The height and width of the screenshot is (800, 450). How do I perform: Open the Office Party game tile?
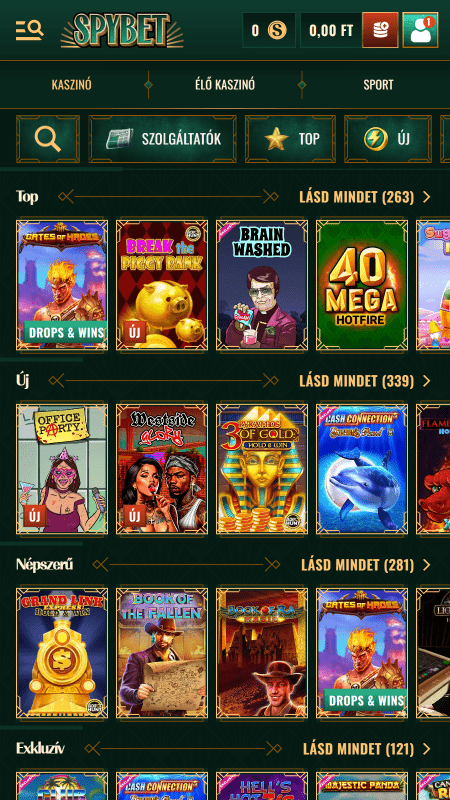tap(62, 469)
